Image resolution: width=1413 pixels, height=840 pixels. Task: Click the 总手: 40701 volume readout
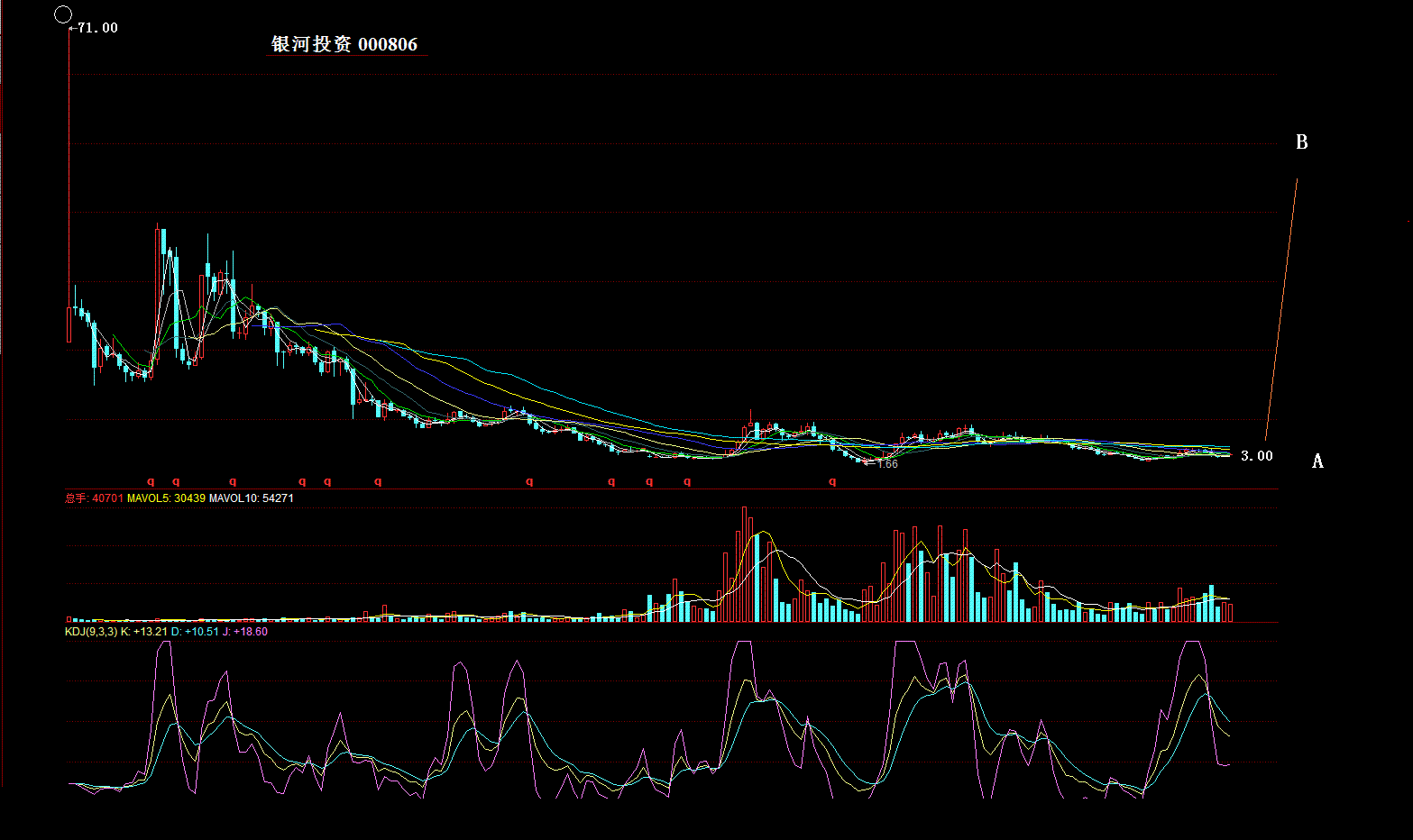pos(93,498)
